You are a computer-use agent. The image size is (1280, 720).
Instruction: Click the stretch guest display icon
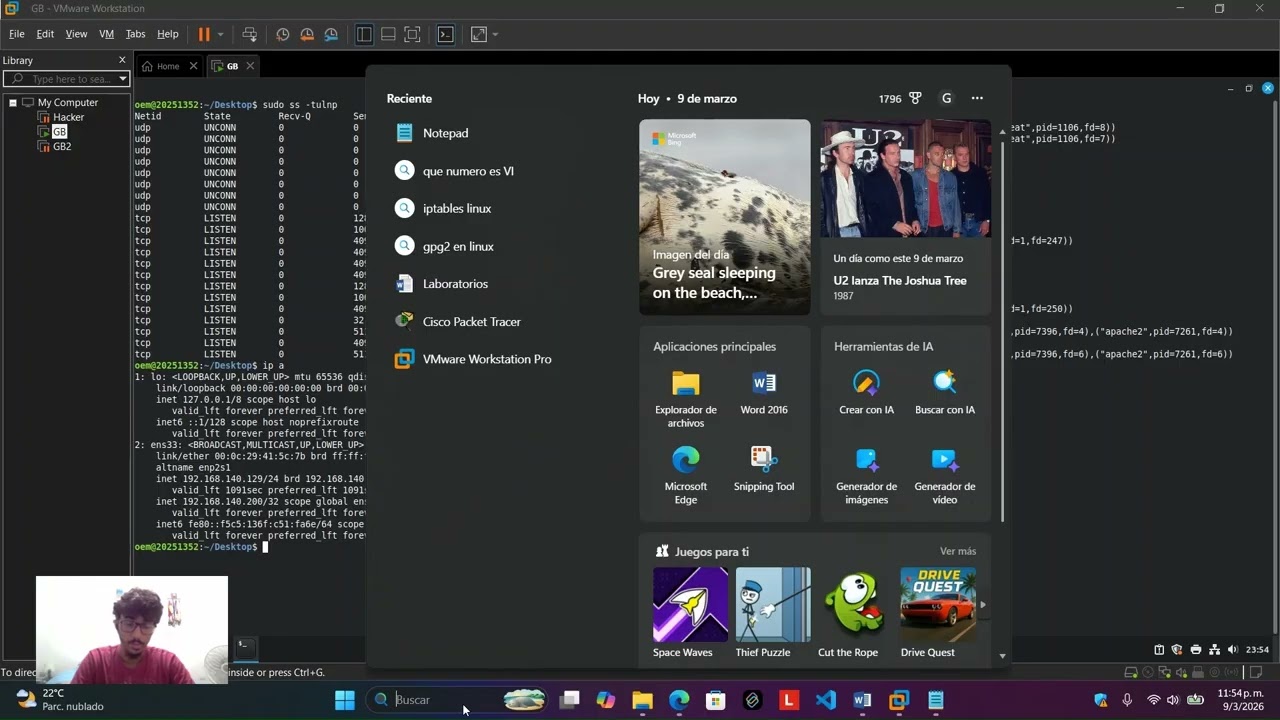coord(479,34)
